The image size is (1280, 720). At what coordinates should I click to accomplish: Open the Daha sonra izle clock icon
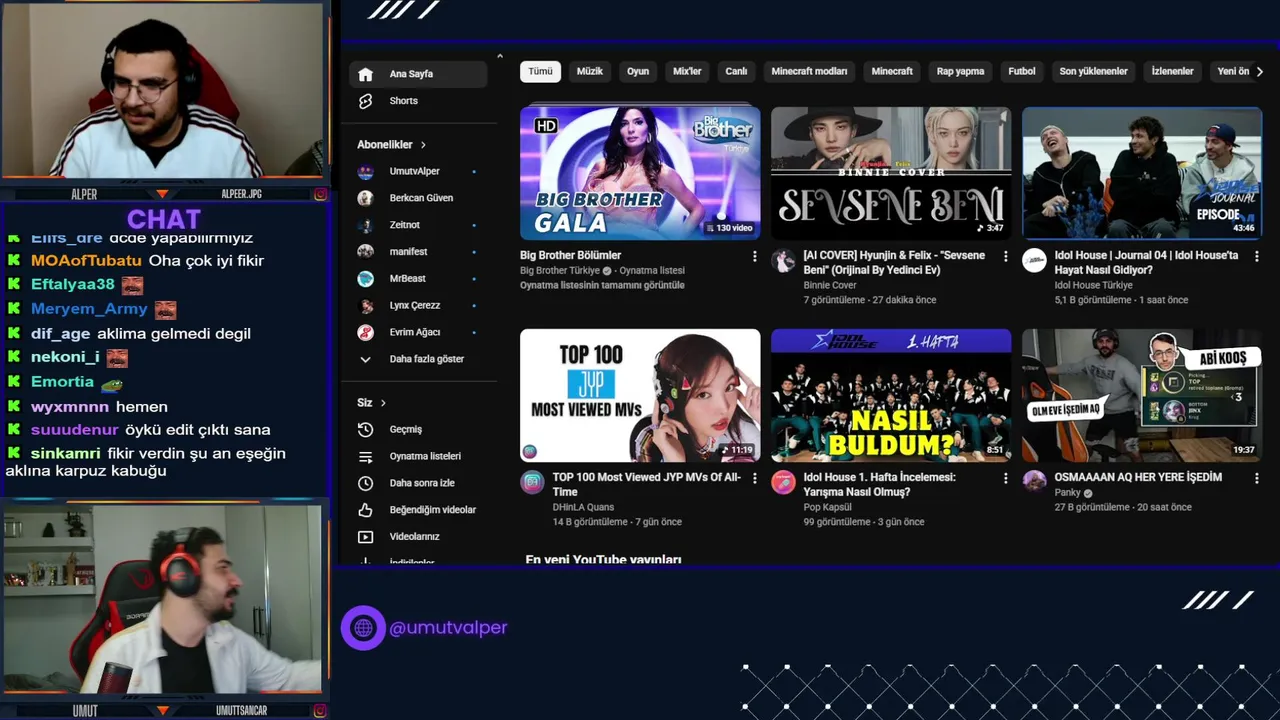(366, 483)
